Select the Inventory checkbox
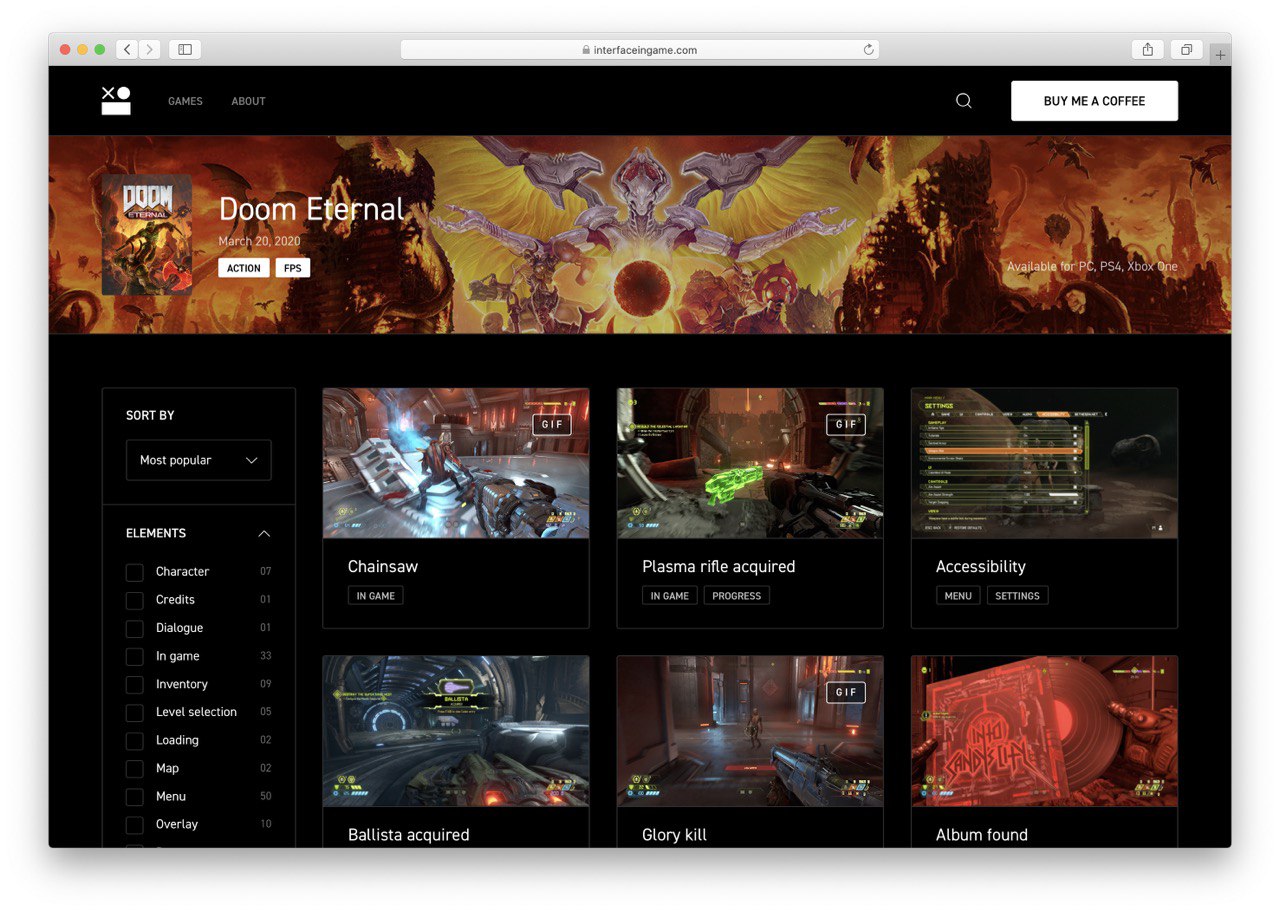 click(x=134, y=684)
